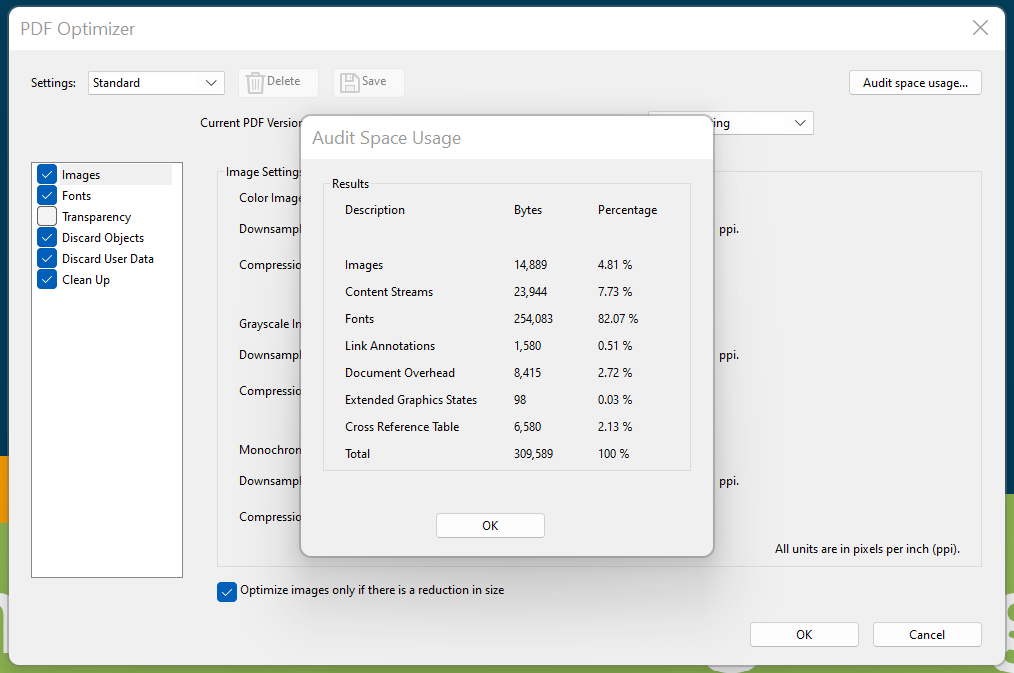Confirm optimizer settings with OK

pyautogui.click(x=803, y=634)
